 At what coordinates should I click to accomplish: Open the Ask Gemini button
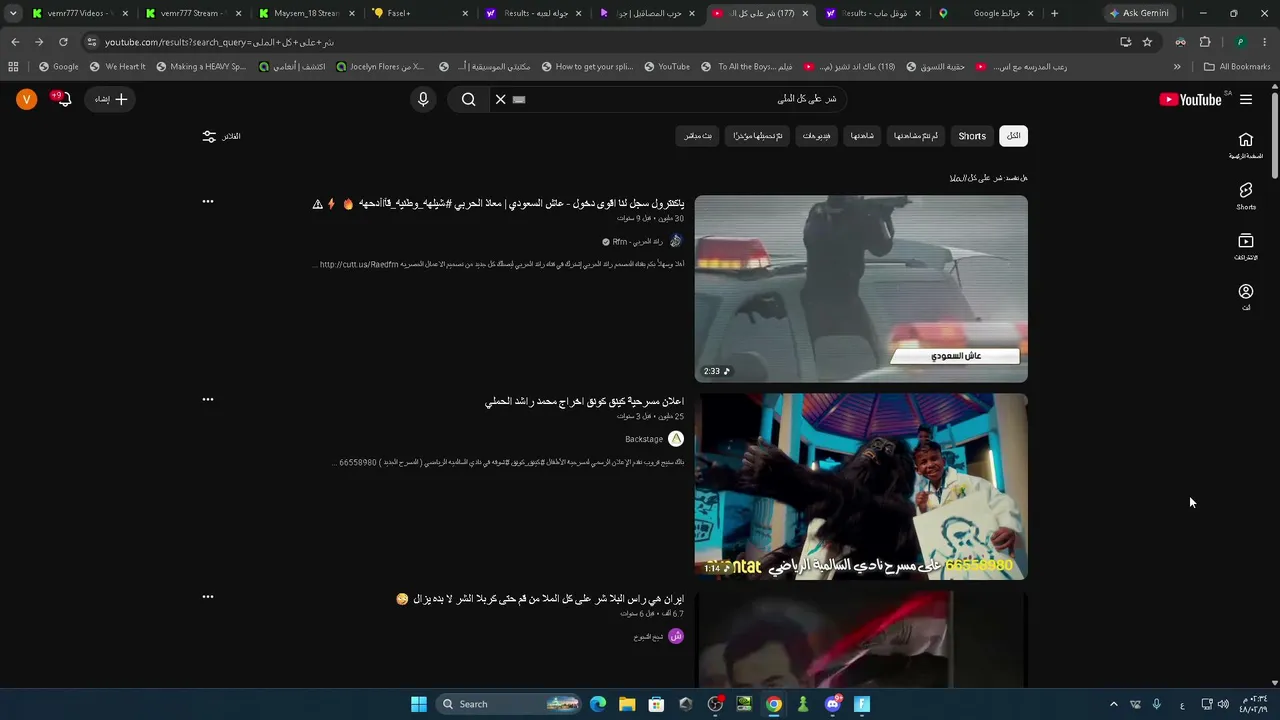coord(1138,13)
